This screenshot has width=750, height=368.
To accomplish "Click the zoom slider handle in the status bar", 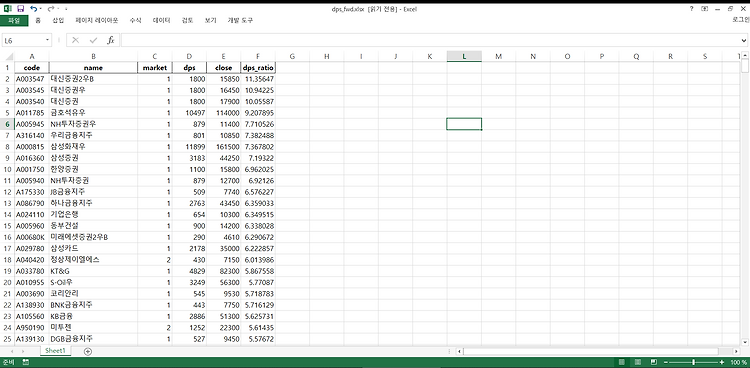I will click(694, 362).
